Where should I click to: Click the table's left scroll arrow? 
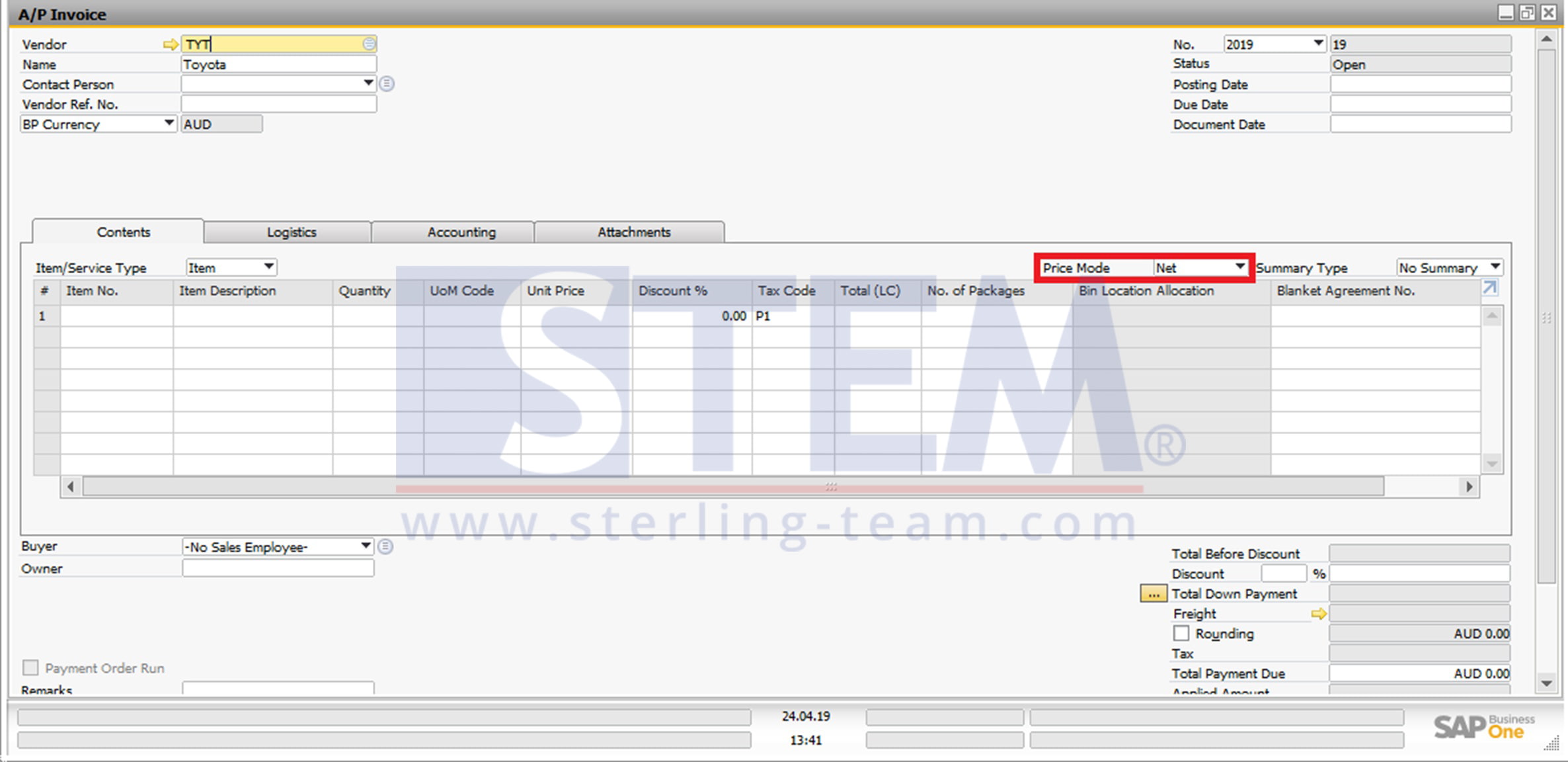click(x=71, y=487)
